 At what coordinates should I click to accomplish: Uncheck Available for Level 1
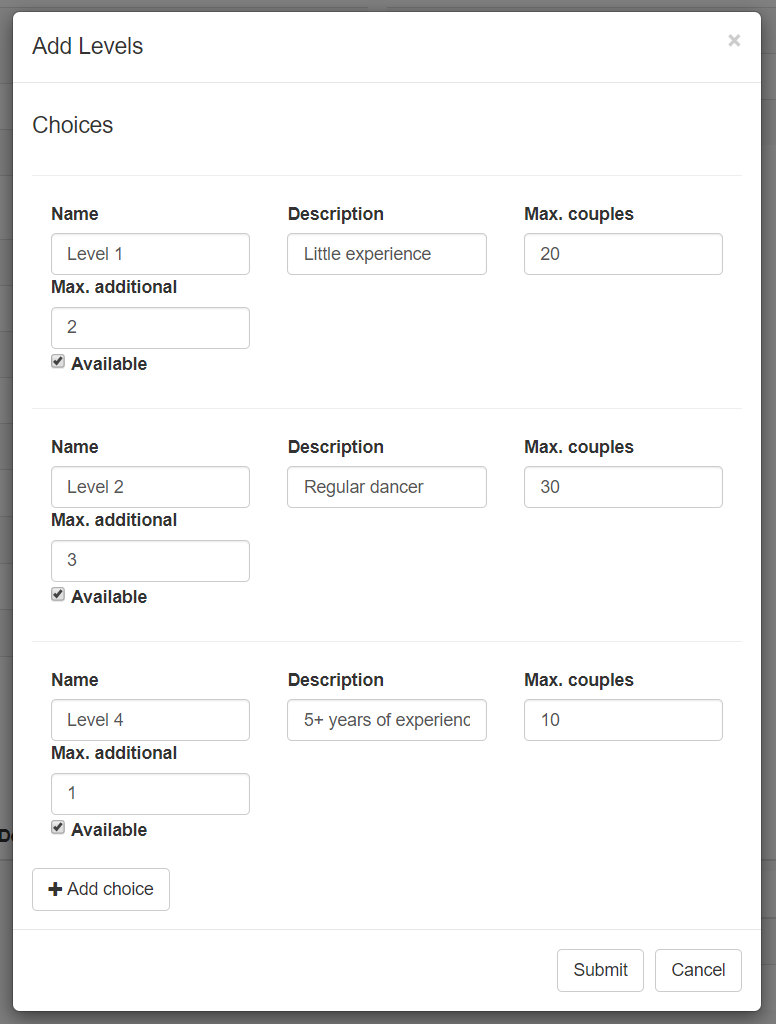click(58, 362)
